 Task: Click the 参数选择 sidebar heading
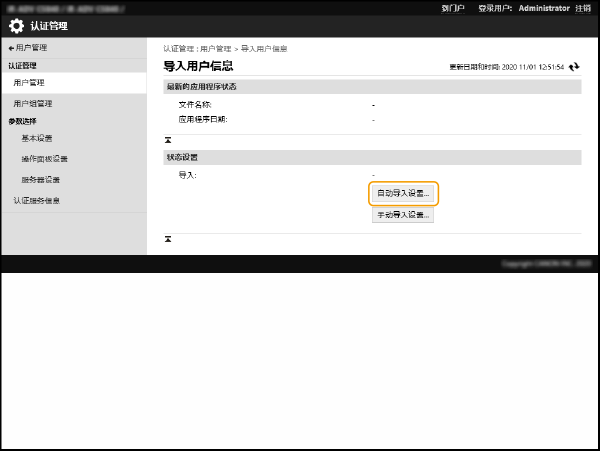24,121
